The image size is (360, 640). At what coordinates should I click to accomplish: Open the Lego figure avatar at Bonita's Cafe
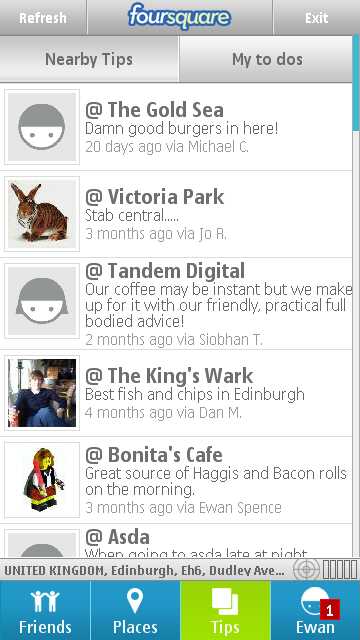point(42,480)
